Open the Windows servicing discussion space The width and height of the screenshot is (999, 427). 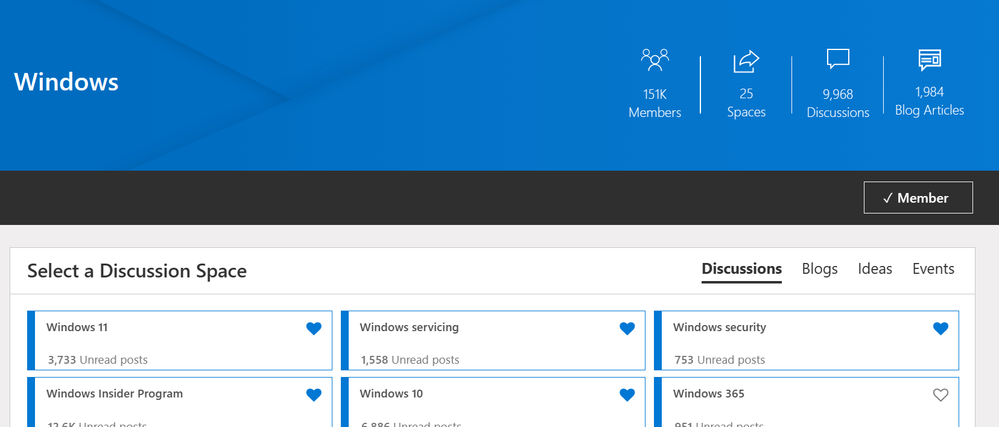(x=409, y=328)
